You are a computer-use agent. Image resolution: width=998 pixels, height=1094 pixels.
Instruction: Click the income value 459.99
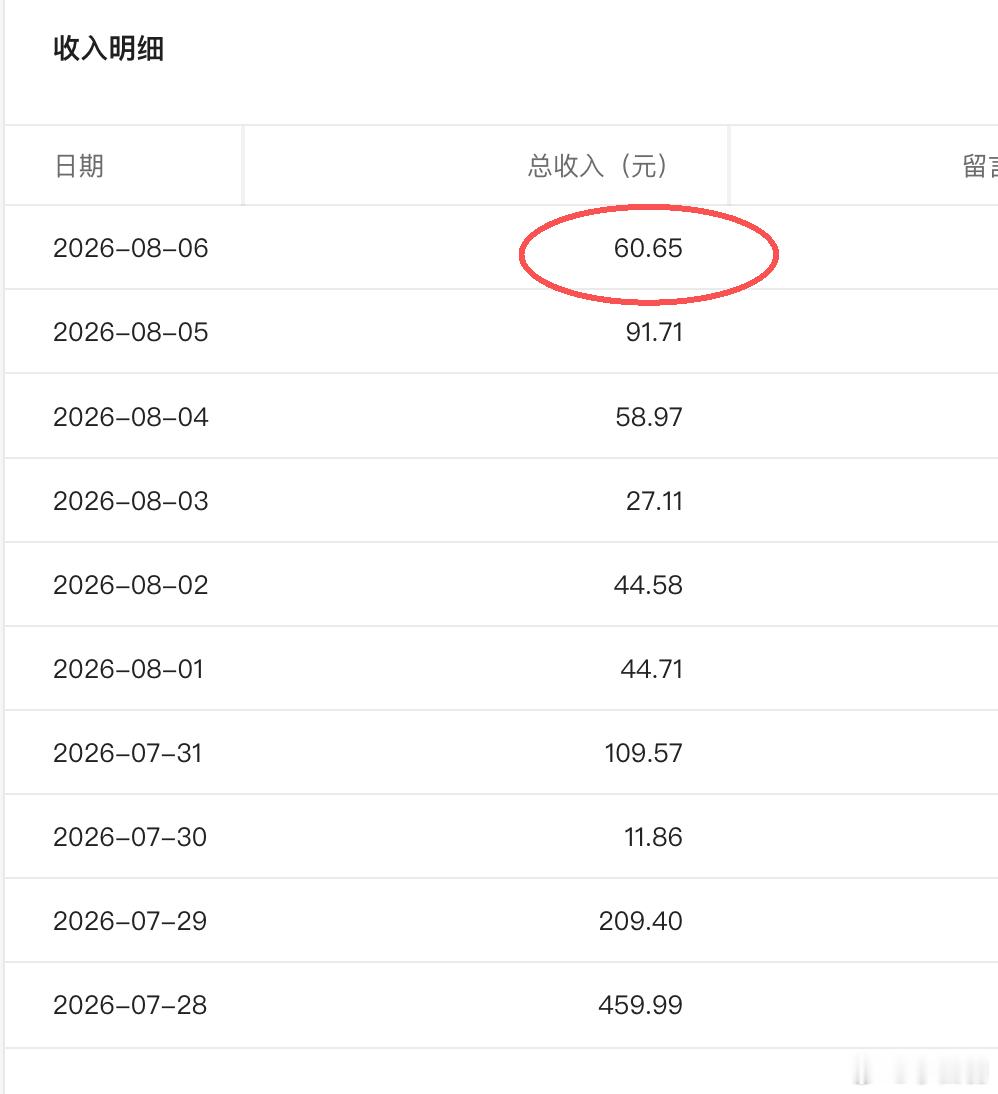pyautogui.click(x=640, y=1005)
